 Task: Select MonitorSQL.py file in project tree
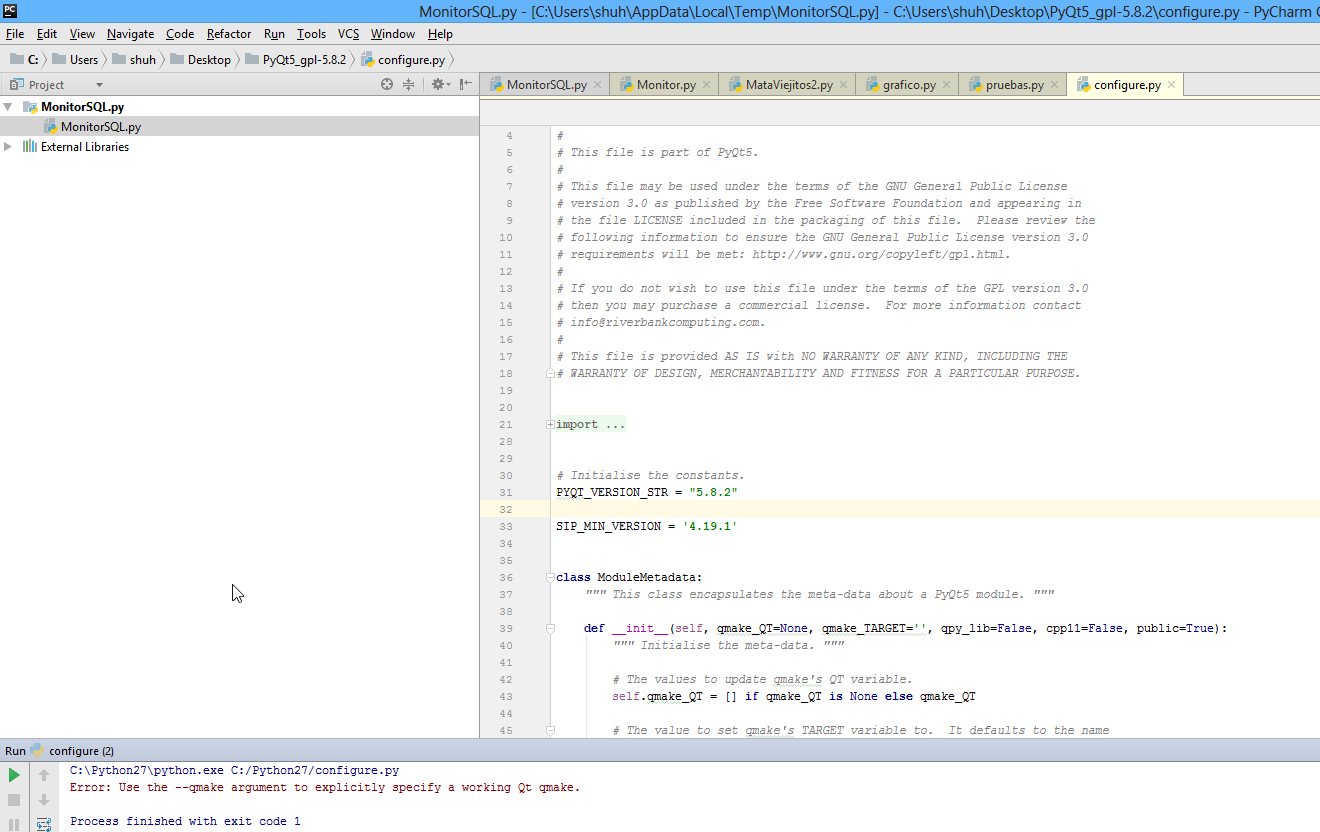[100, 127]
